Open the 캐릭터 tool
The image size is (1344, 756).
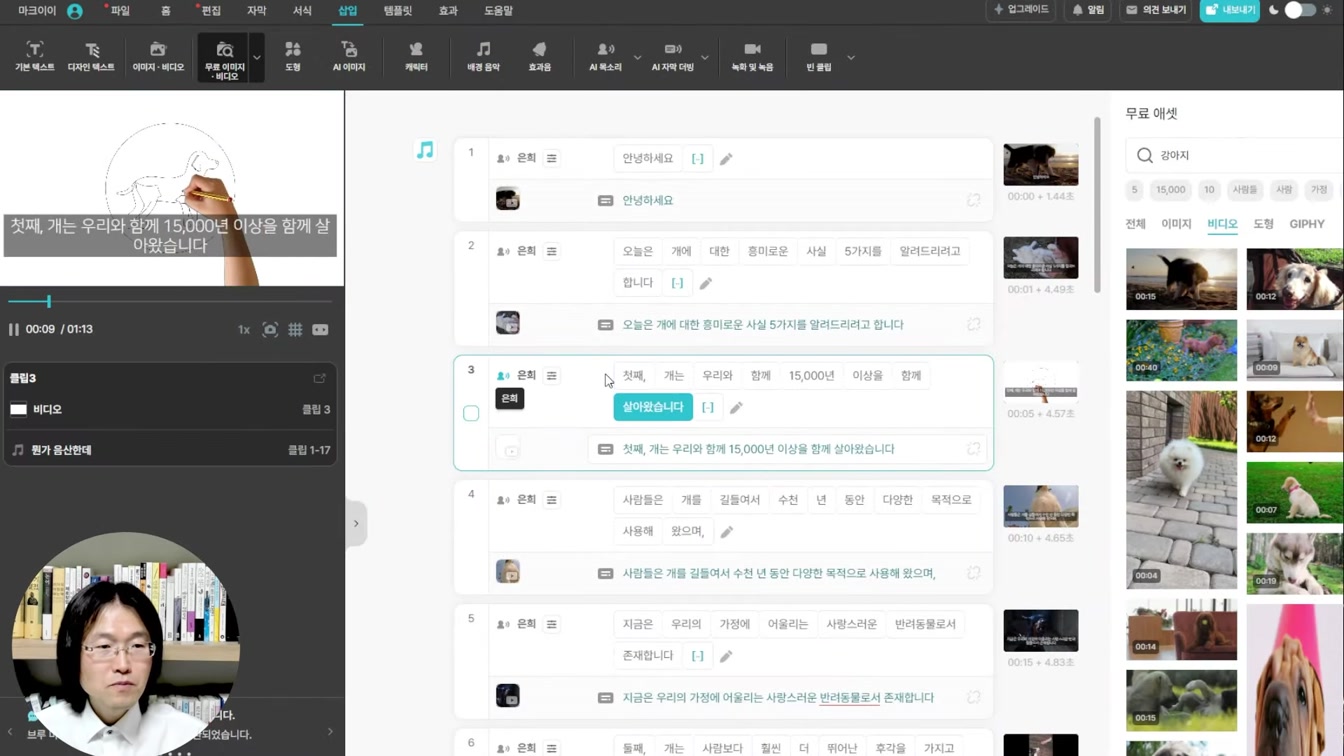pyautogui.click(x=416, y=57)
